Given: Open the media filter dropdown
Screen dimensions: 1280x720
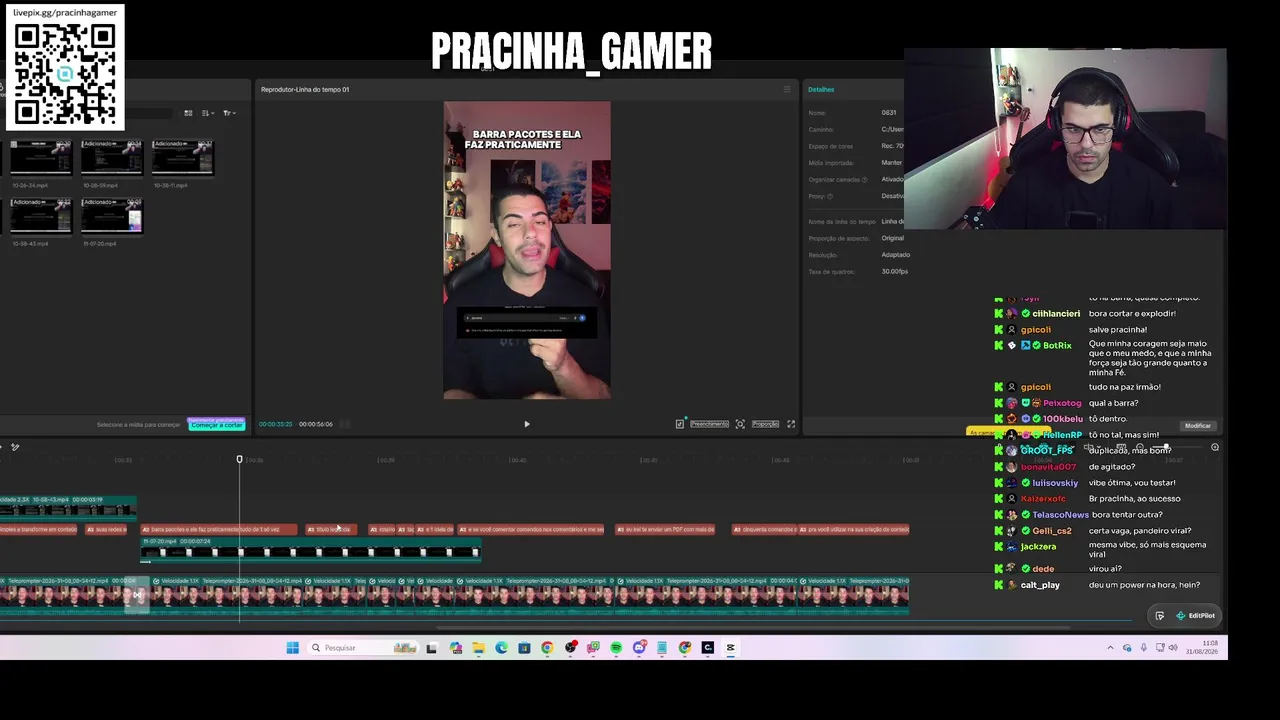Looking at the screenshot, I should tap(228, 113).
